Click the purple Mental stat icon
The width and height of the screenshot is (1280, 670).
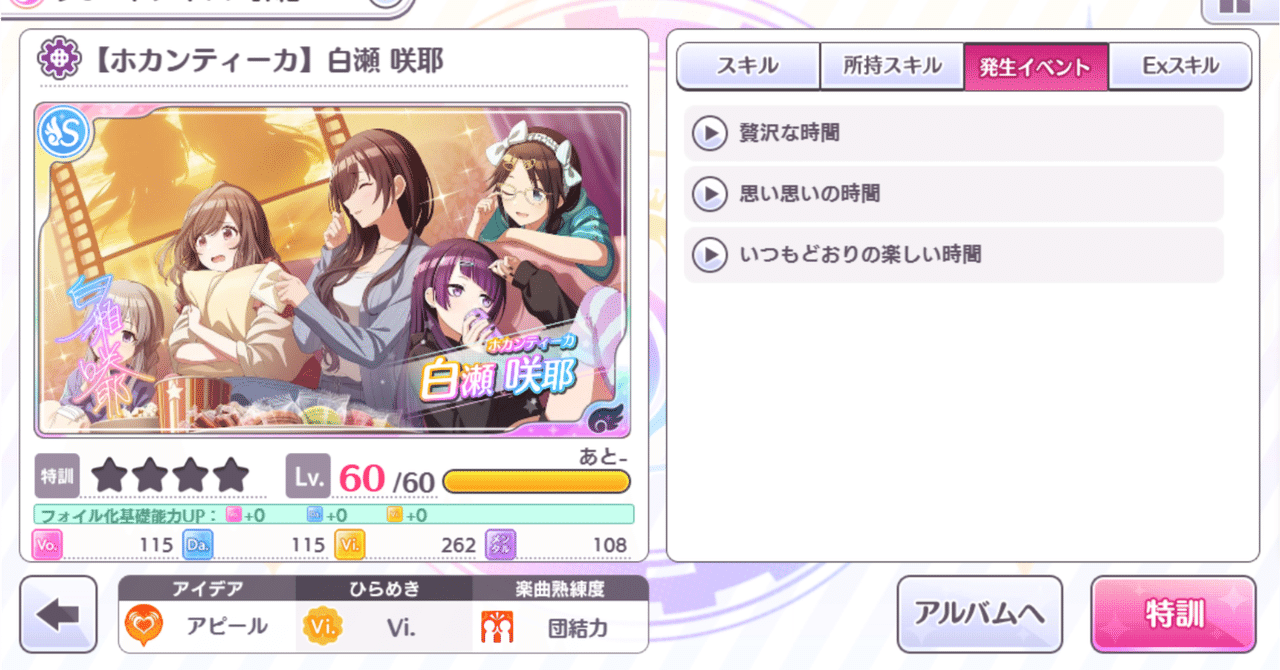coord(501,544)
